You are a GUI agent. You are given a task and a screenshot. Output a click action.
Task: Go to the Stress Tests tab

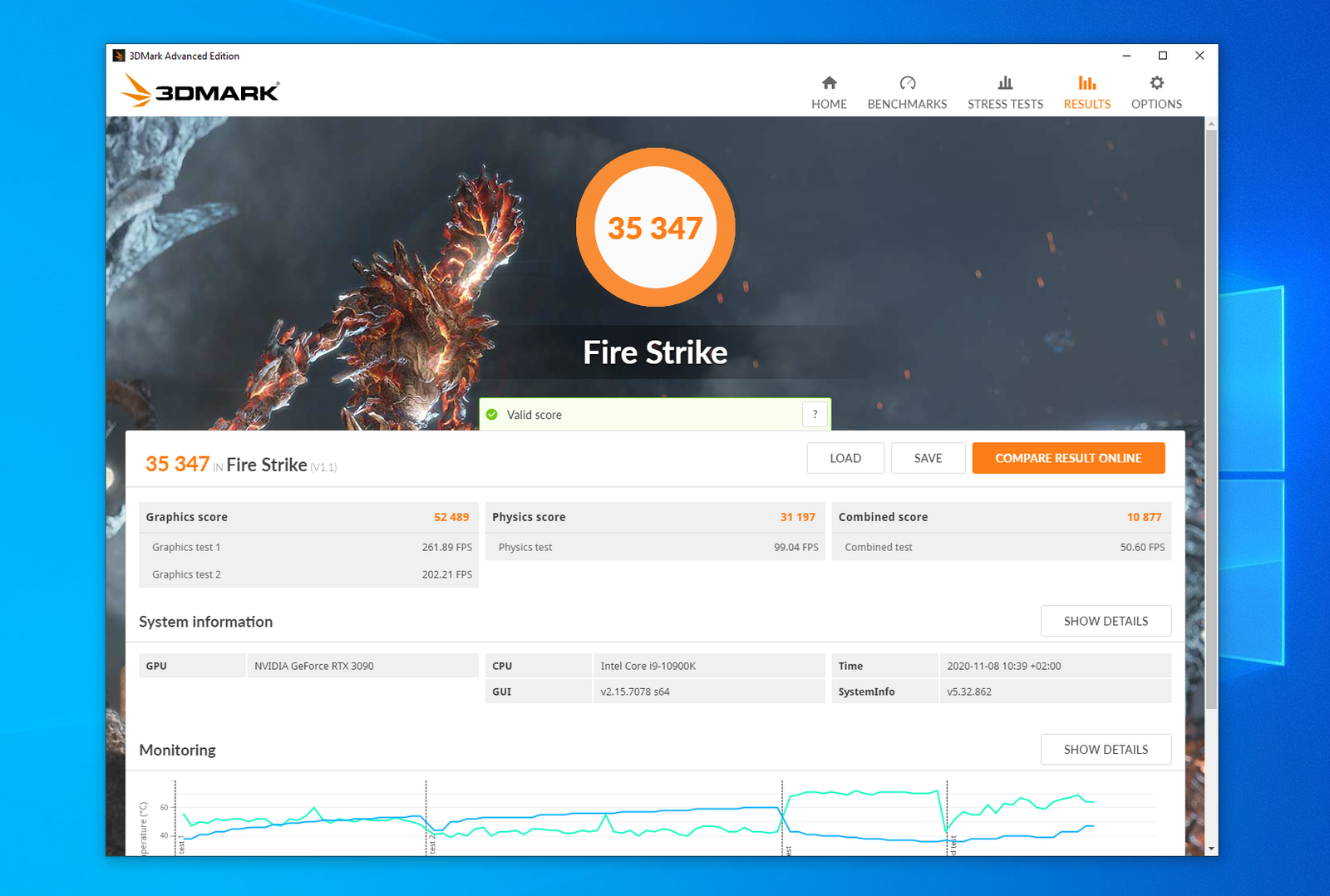pyautogui.click(x=1005, y=93)
